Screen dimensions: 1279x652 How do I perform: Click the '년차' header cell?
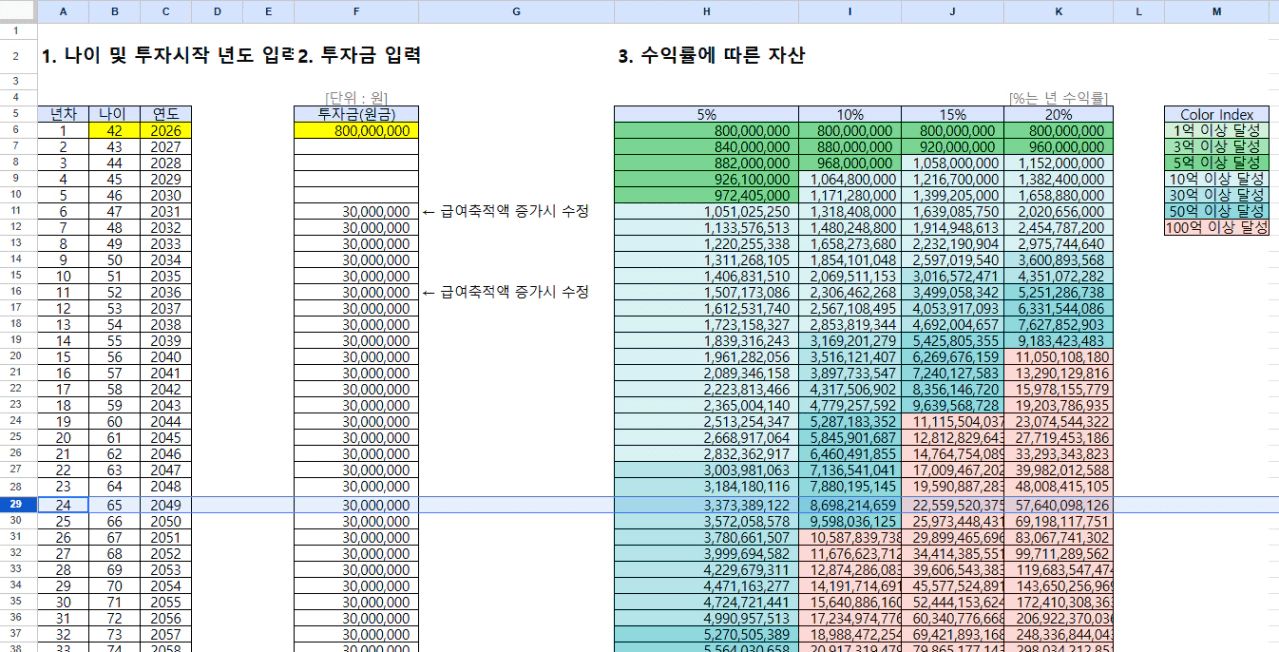point(63,115)
